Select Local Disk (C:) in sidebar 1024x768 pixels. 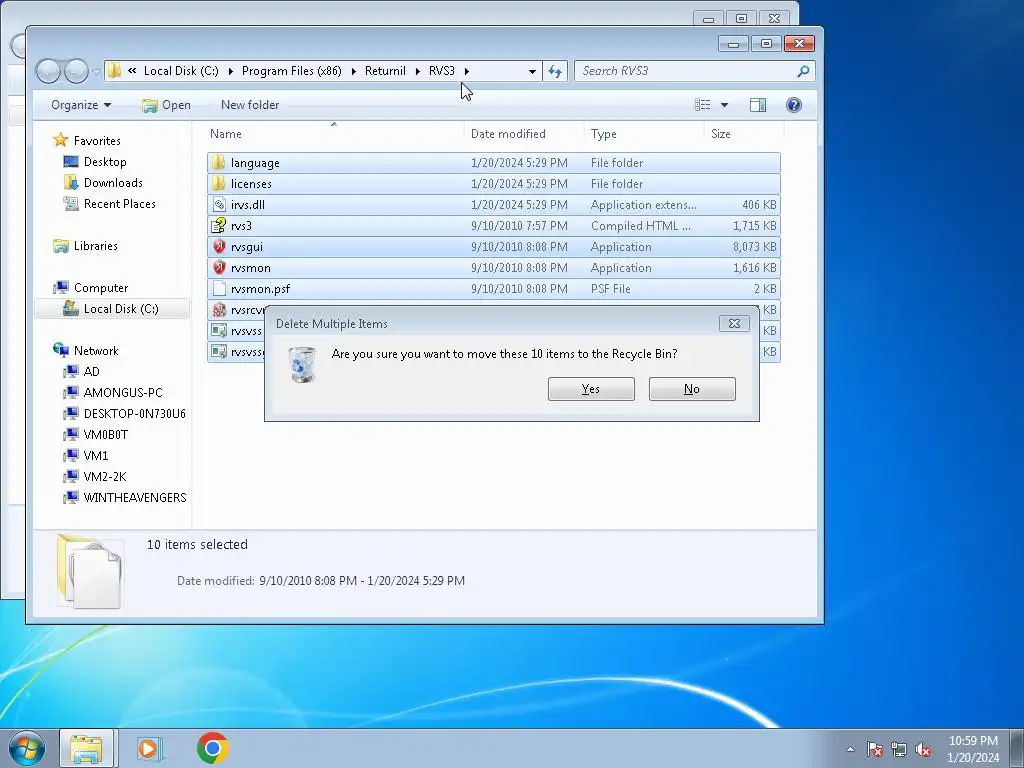coord(112,309)
